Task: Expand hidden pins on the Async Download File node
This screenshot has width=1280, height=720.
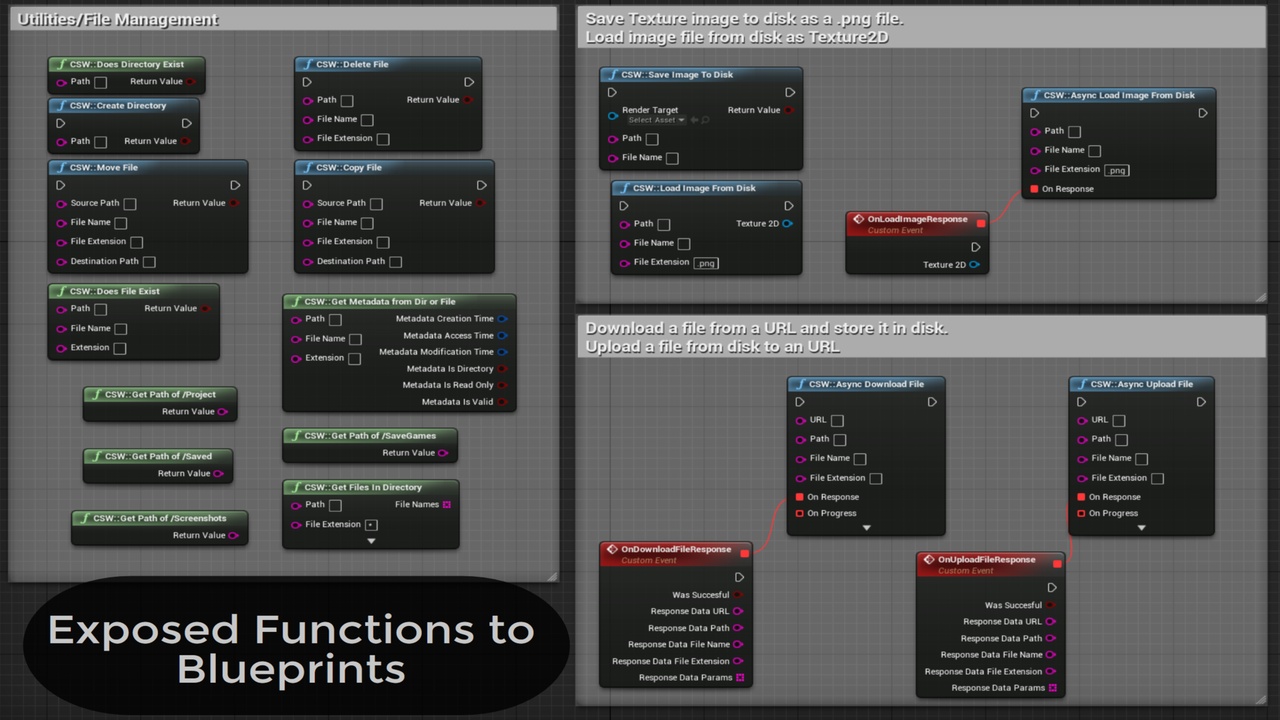Action: 866,528
